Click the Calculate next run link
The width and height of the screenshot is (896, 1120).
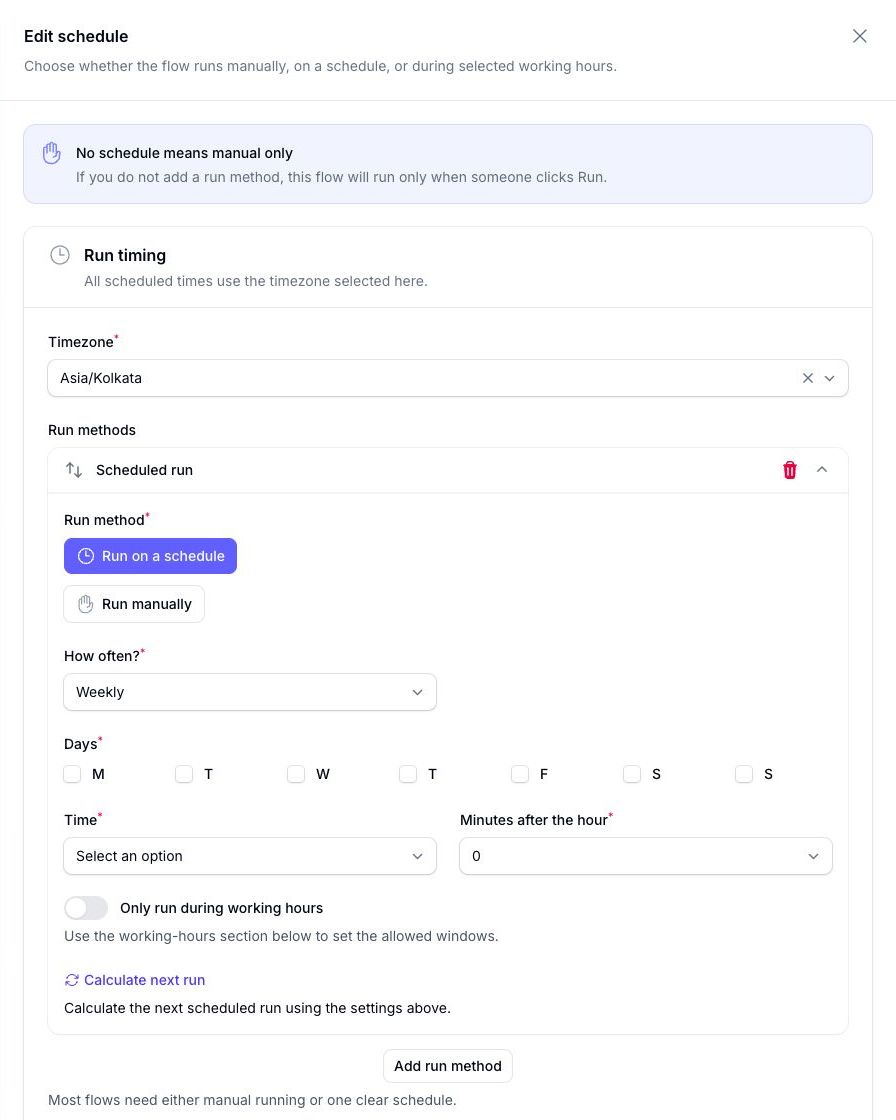pyautogui.click(x=144, y=980)
